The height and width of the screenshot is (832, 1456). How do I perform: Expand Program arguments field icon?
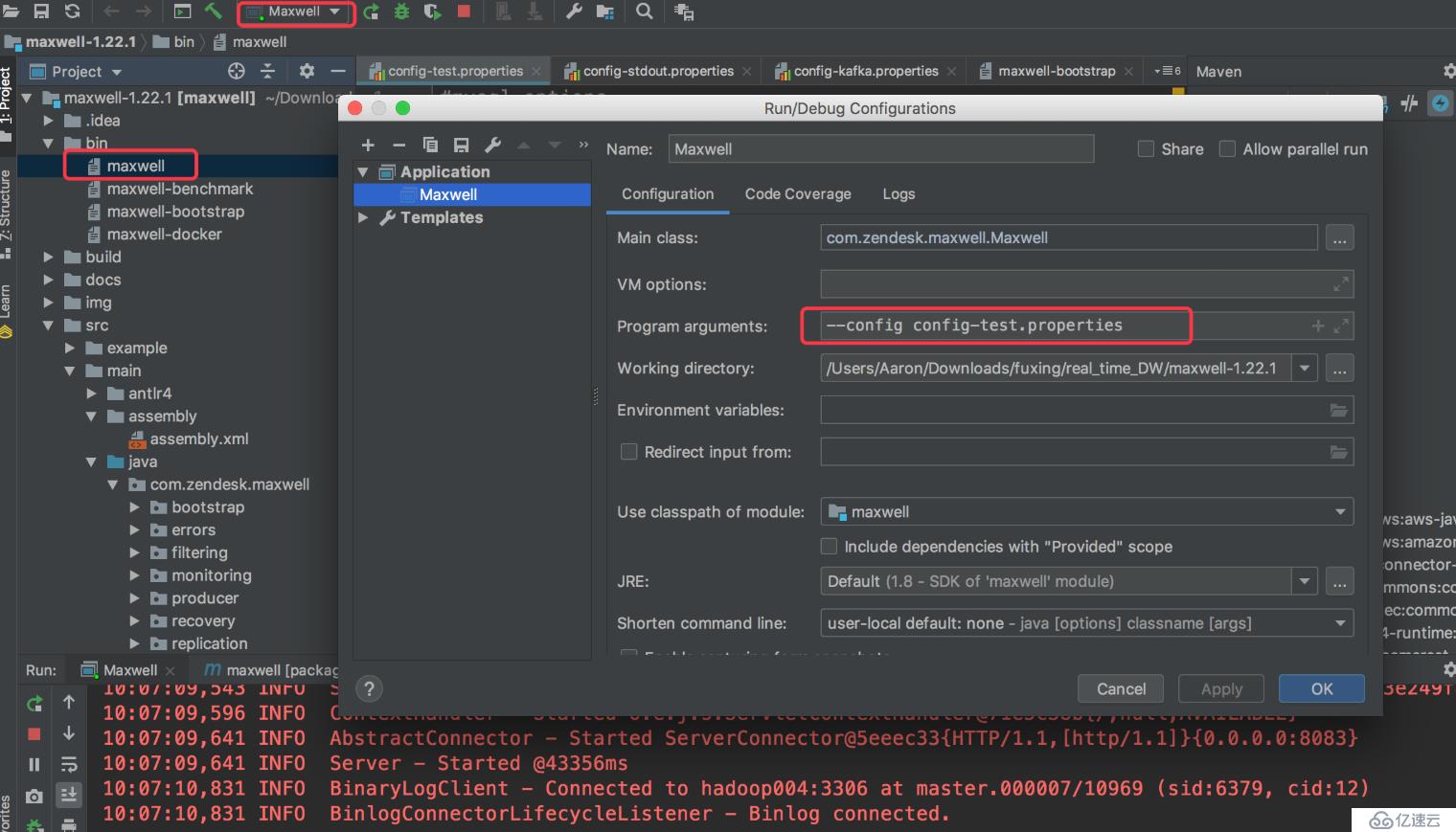click(x=1341, y=326)
